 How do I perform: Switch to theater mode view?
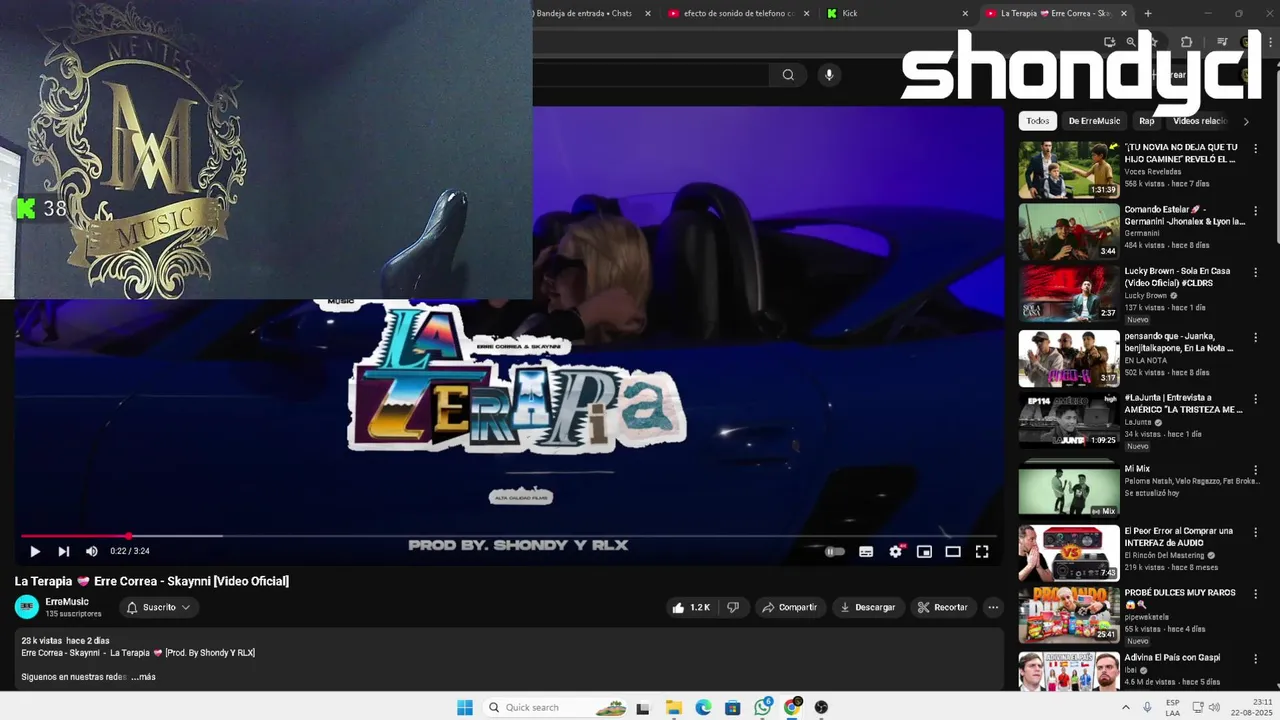(953, 551)
